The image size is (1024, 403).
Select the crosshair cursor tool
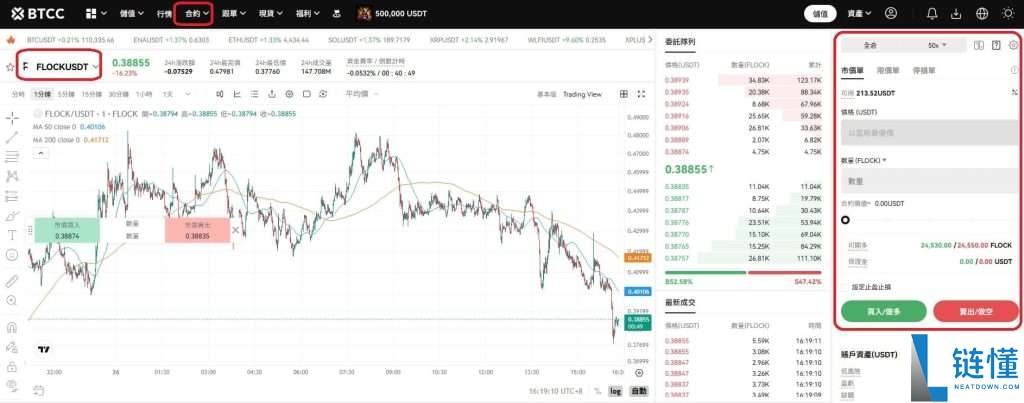[x=12, y=118]
